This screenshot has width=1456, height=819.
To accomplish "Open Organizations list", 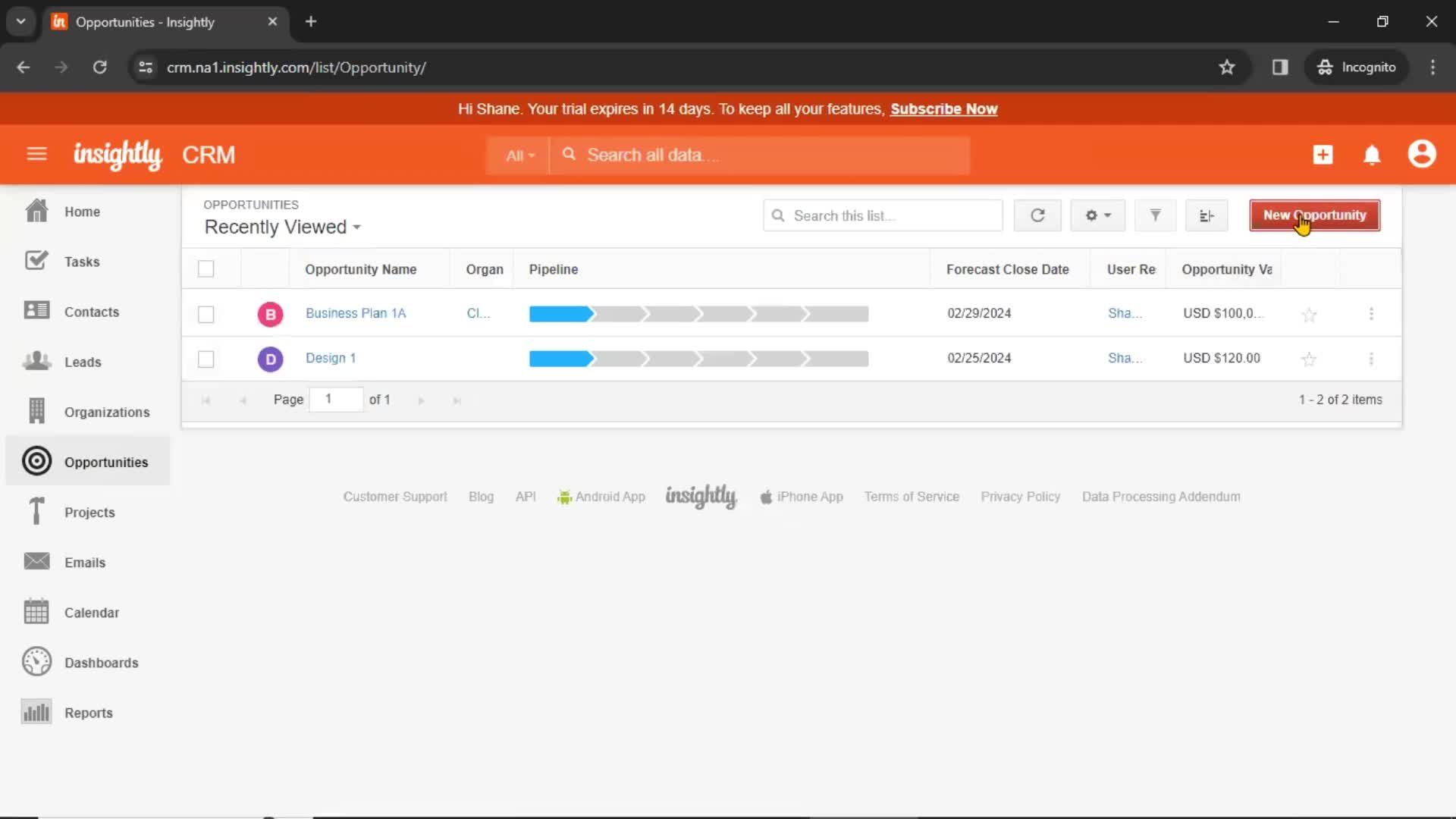I will coord(107,412).
